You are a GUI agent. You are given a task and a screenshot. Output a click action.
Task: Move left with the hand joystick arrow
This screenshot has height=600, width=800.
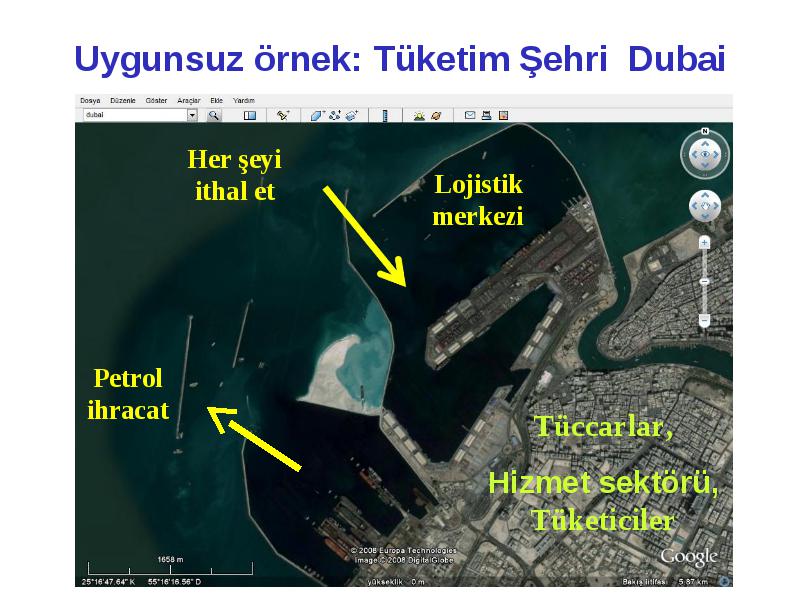(x=694, y=206)
